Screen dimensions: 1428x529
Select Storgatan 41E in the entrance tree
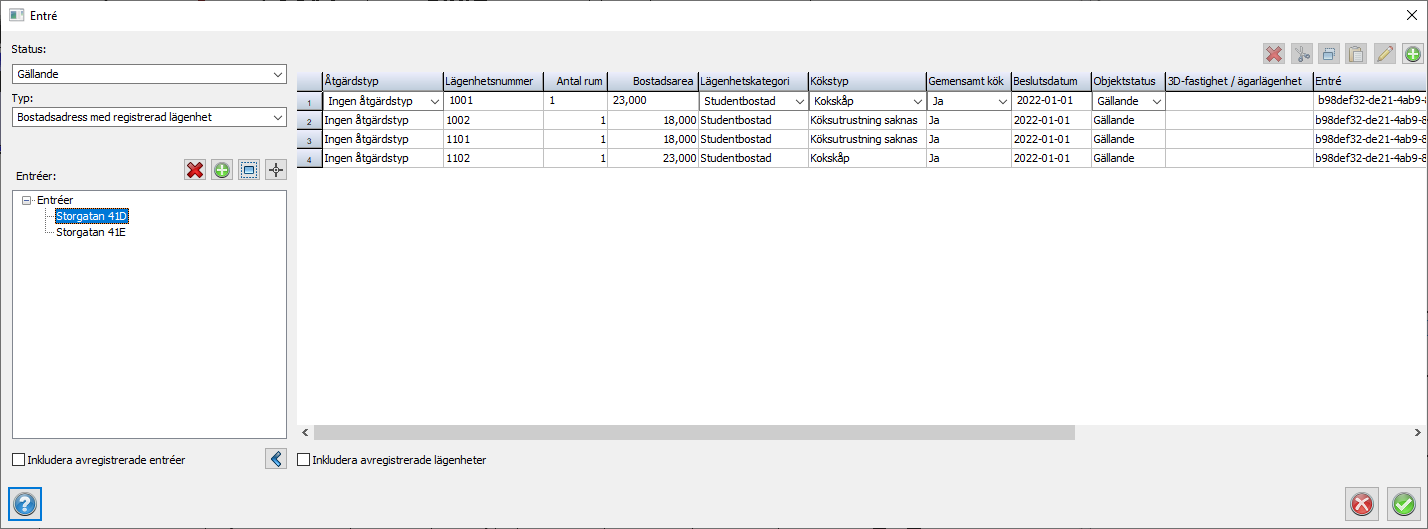[91, 232]
